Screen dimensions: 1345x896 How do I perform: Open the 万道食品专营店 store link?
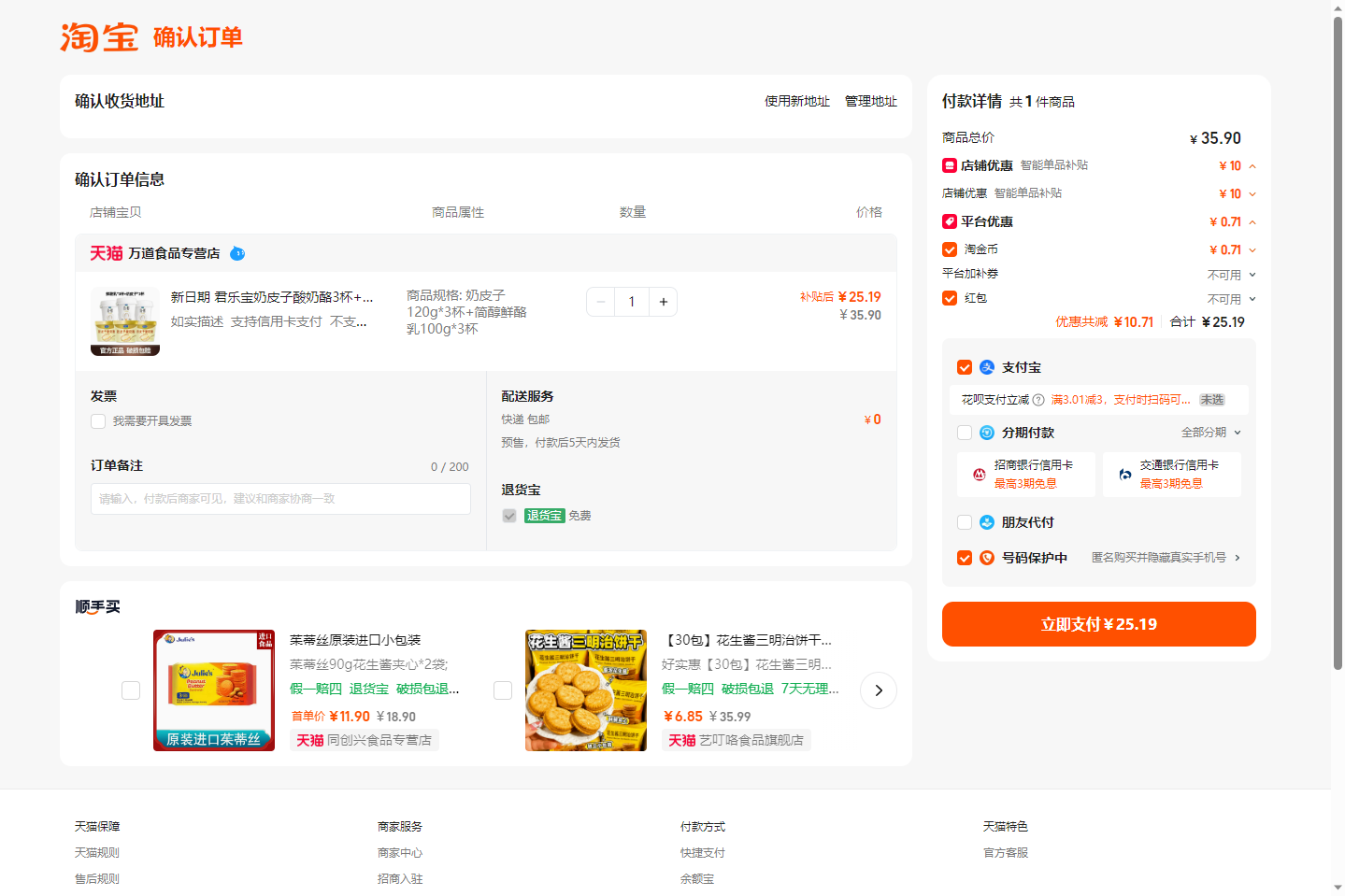(174, 253)
